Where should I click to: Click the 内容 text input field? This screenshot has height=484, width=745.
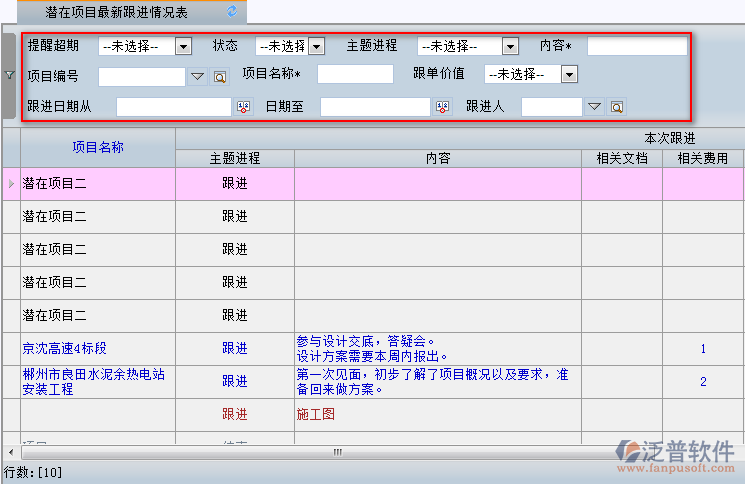pos(637,46)
